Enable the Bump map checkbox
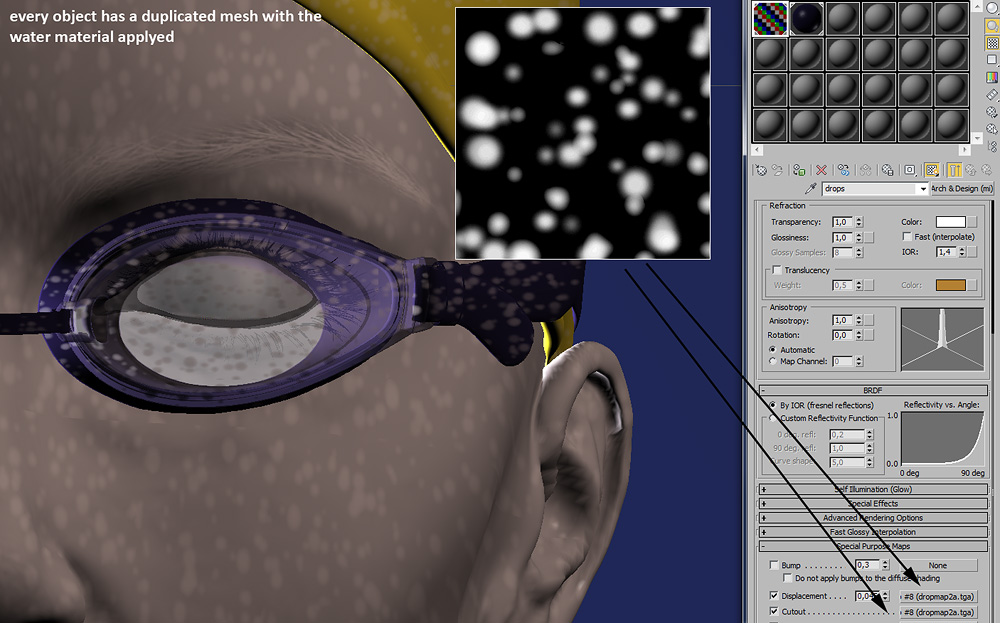Image resolution: width=1000 pixels, height=623 pixels. point(774,565)
